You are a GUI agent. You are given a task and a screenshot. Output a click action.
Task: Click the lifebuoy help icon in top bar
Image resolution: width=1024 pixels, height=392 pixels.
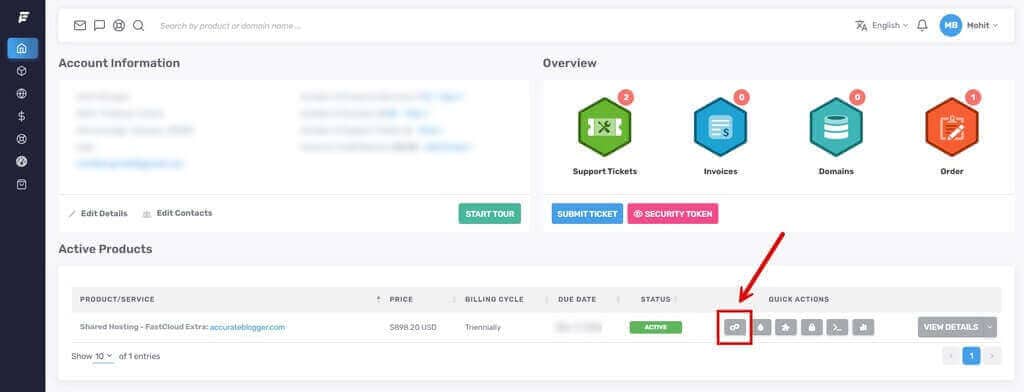119,25
